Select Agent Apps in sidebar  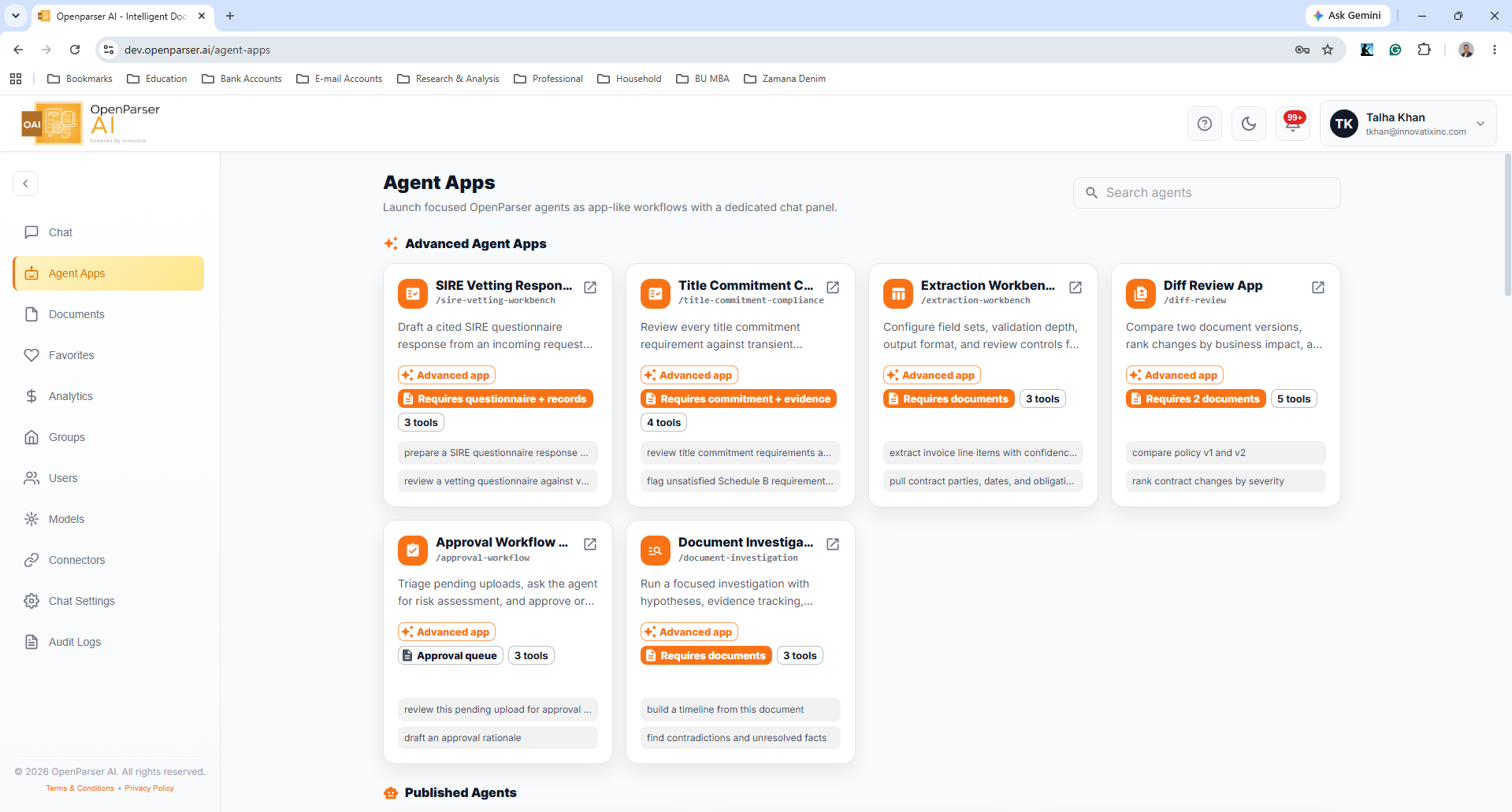pos(109,273)
